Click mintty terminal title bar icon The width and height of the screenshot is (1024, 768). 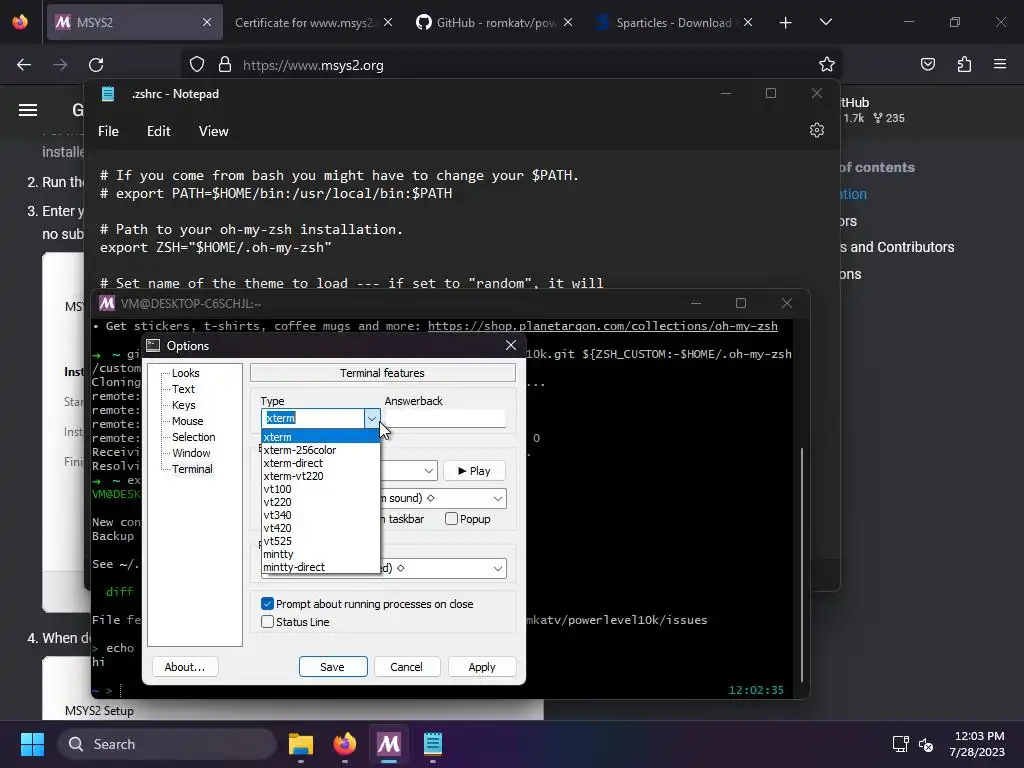[106, 304]
